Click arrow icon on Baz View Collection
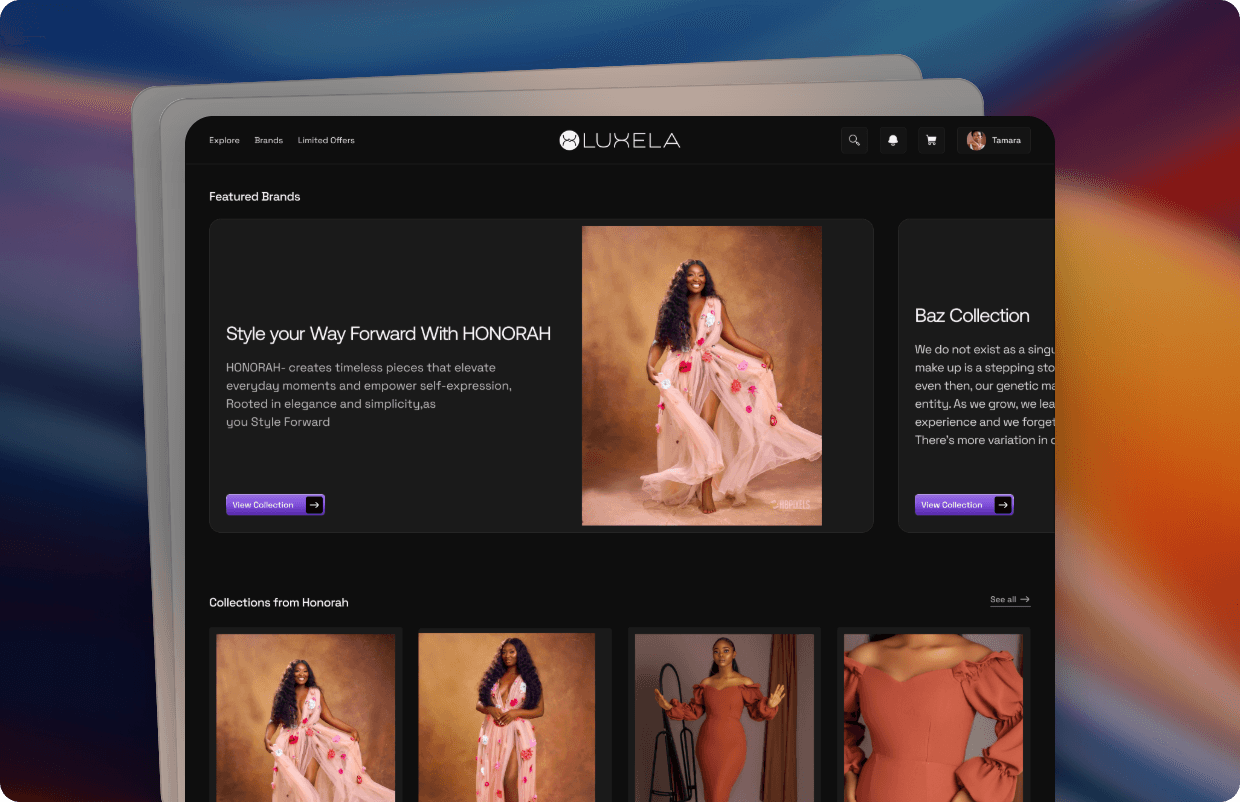 [1002, 505]
